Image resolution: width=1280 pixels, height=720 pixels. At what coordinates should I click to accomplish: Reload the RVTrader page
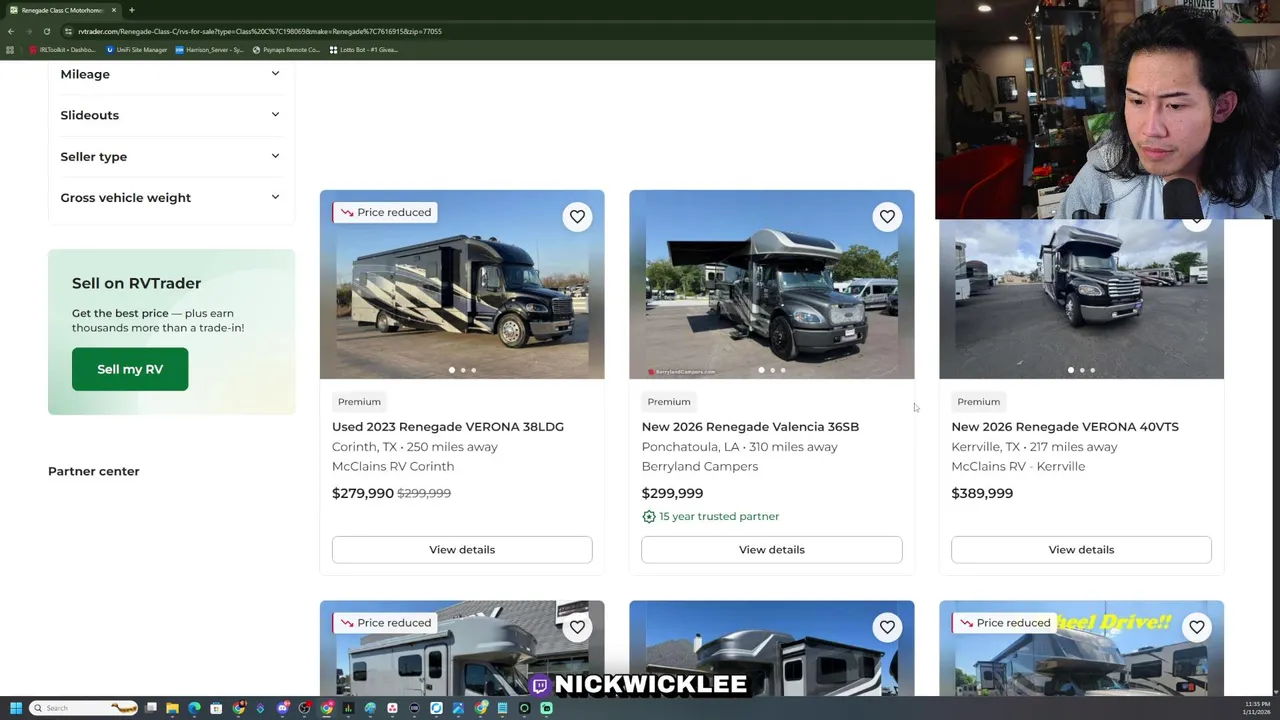pos(46,31)
